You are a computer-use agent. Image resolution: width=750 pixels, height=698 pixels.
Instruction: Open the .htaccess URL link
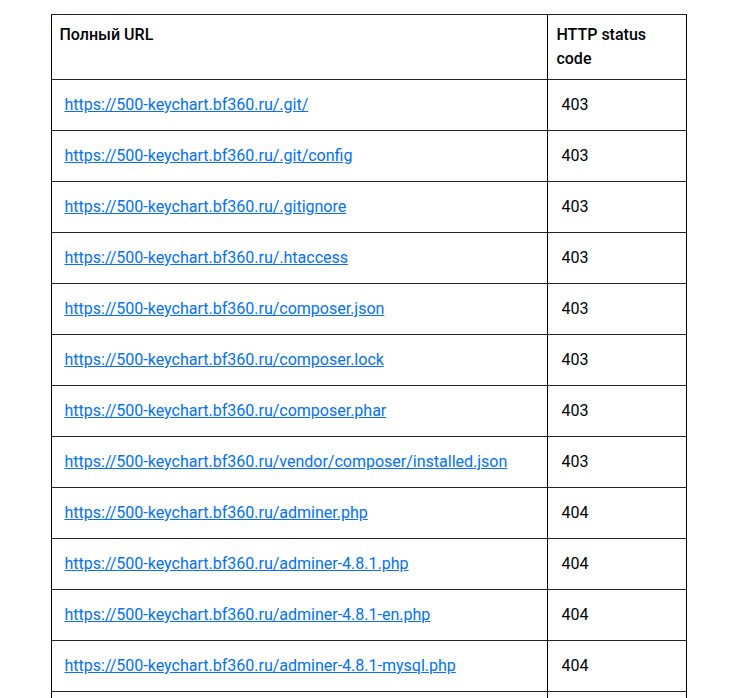[x=206, y=257]
